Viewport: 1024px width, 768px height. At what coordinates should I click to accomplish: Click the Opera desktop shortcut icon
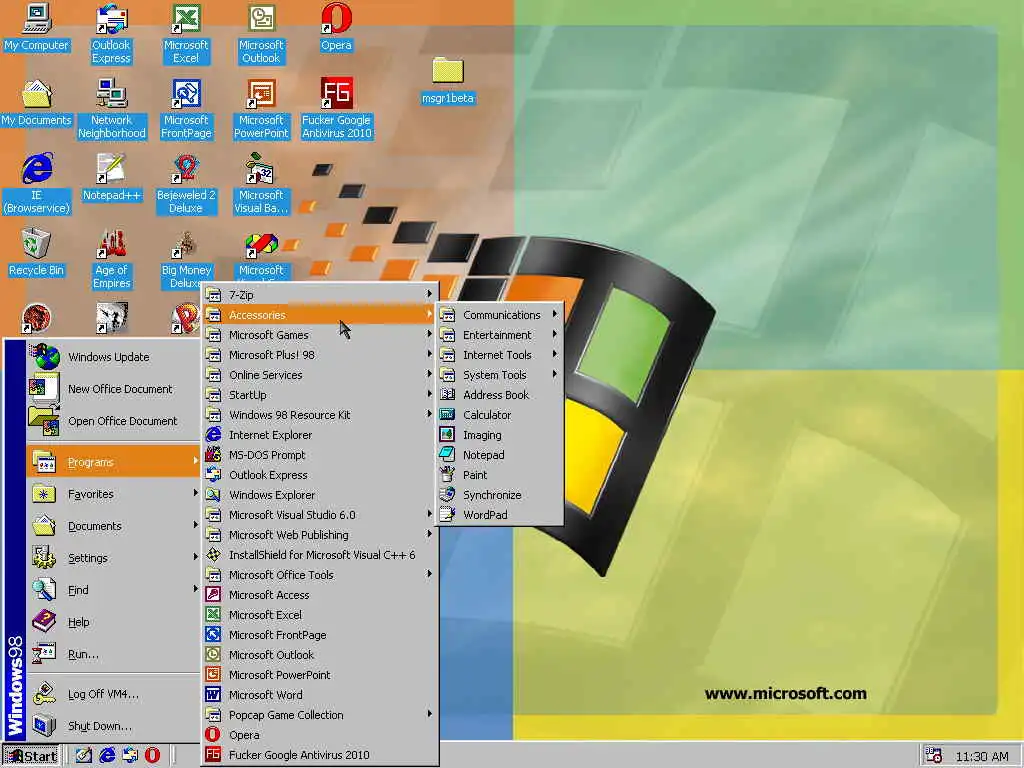(x=336, y=28)
